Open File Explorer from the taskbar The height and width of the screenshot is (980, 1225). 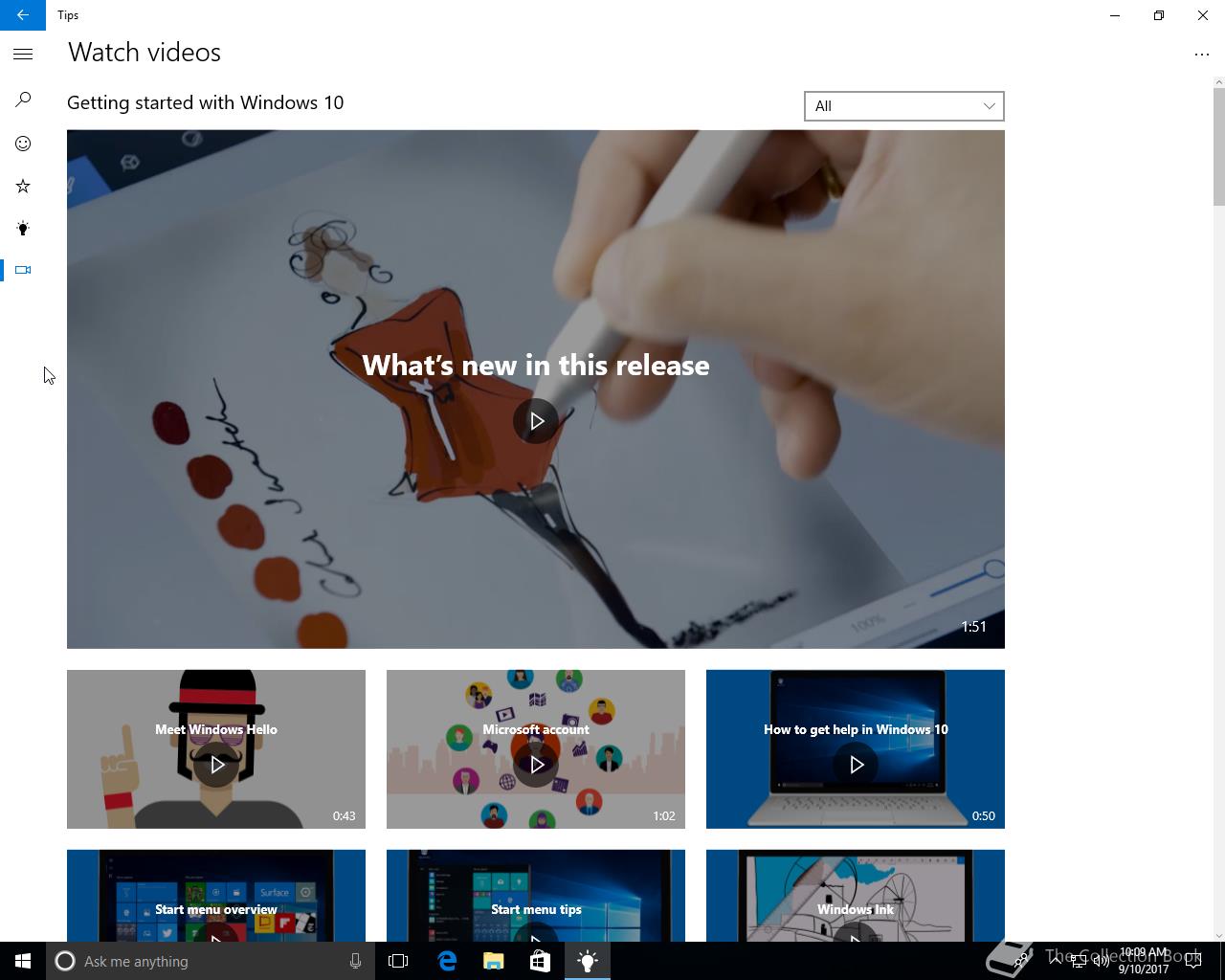[x=493, y=961]
